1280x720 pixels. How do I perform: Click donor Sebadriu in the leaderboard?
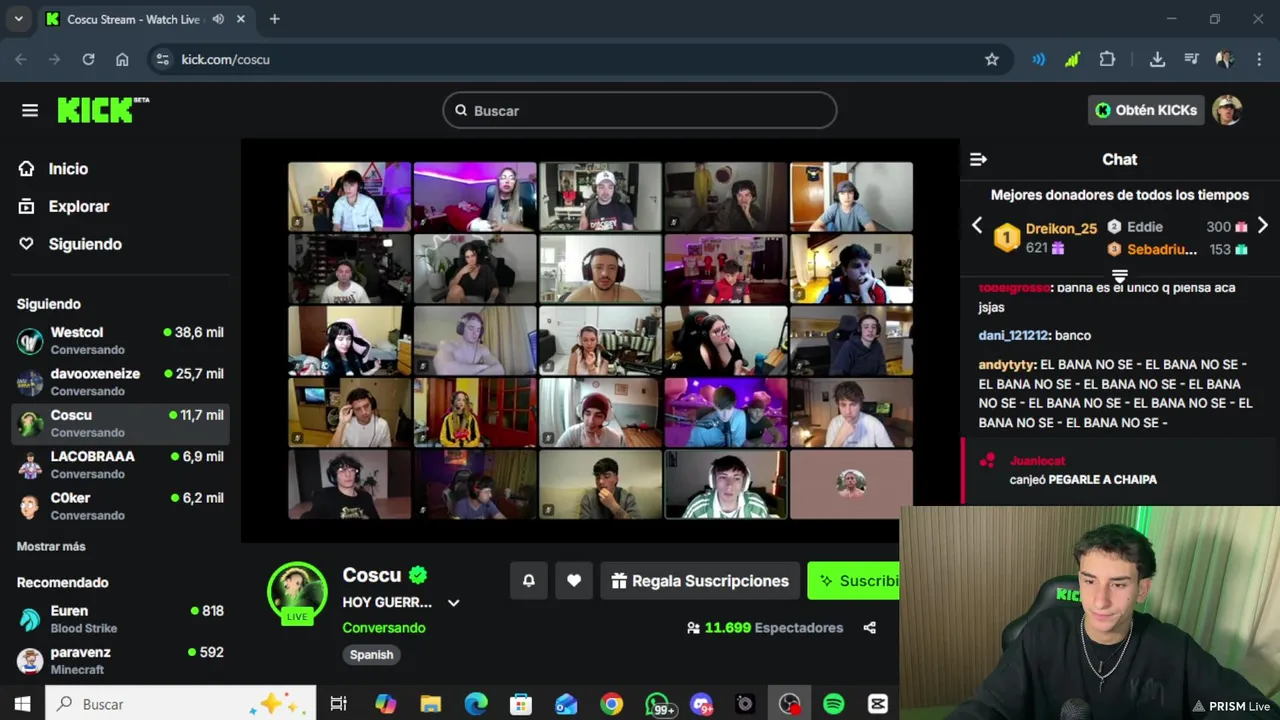click(1161, 249)
